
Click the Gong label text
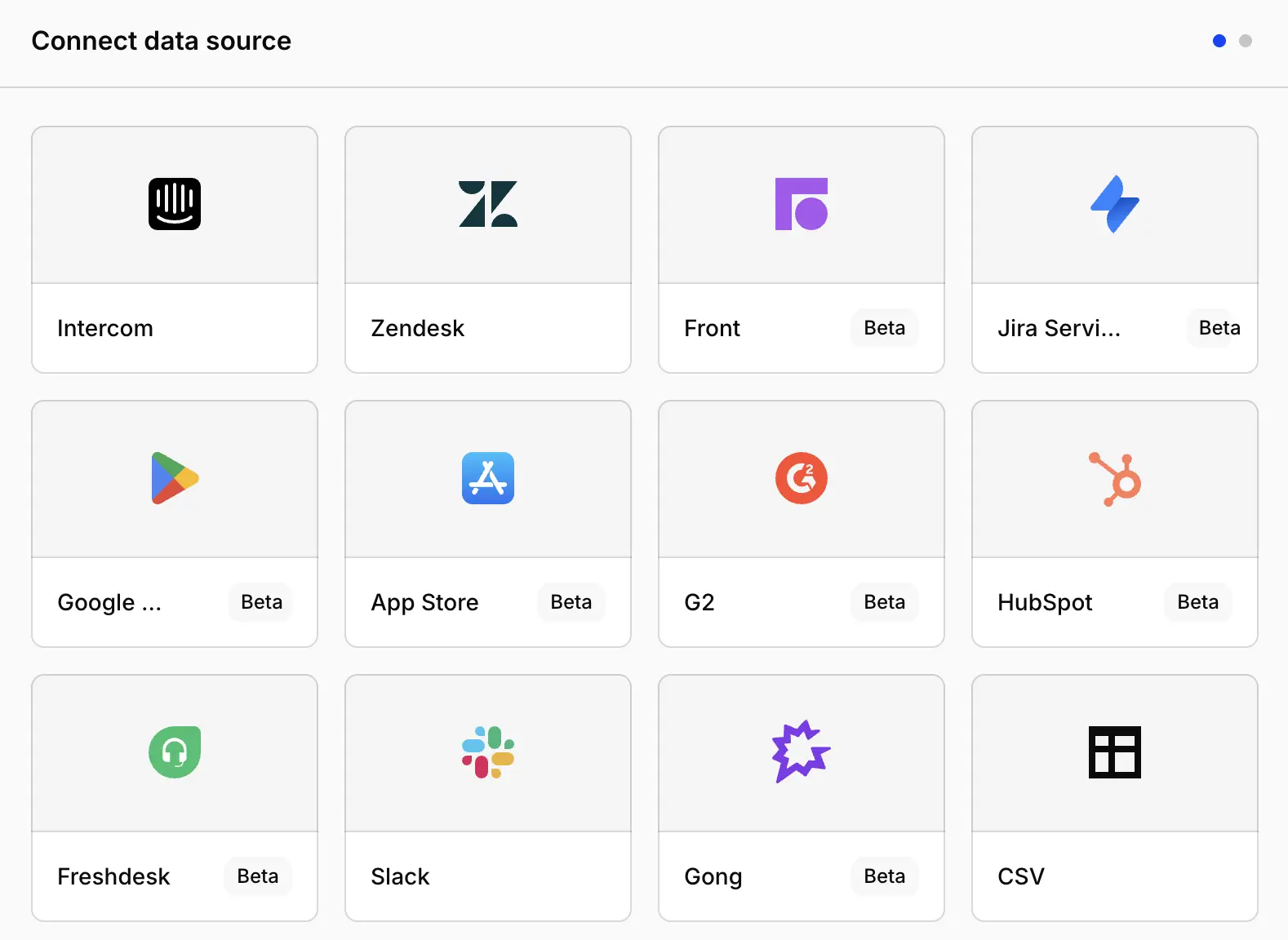(x=713, y=877)
